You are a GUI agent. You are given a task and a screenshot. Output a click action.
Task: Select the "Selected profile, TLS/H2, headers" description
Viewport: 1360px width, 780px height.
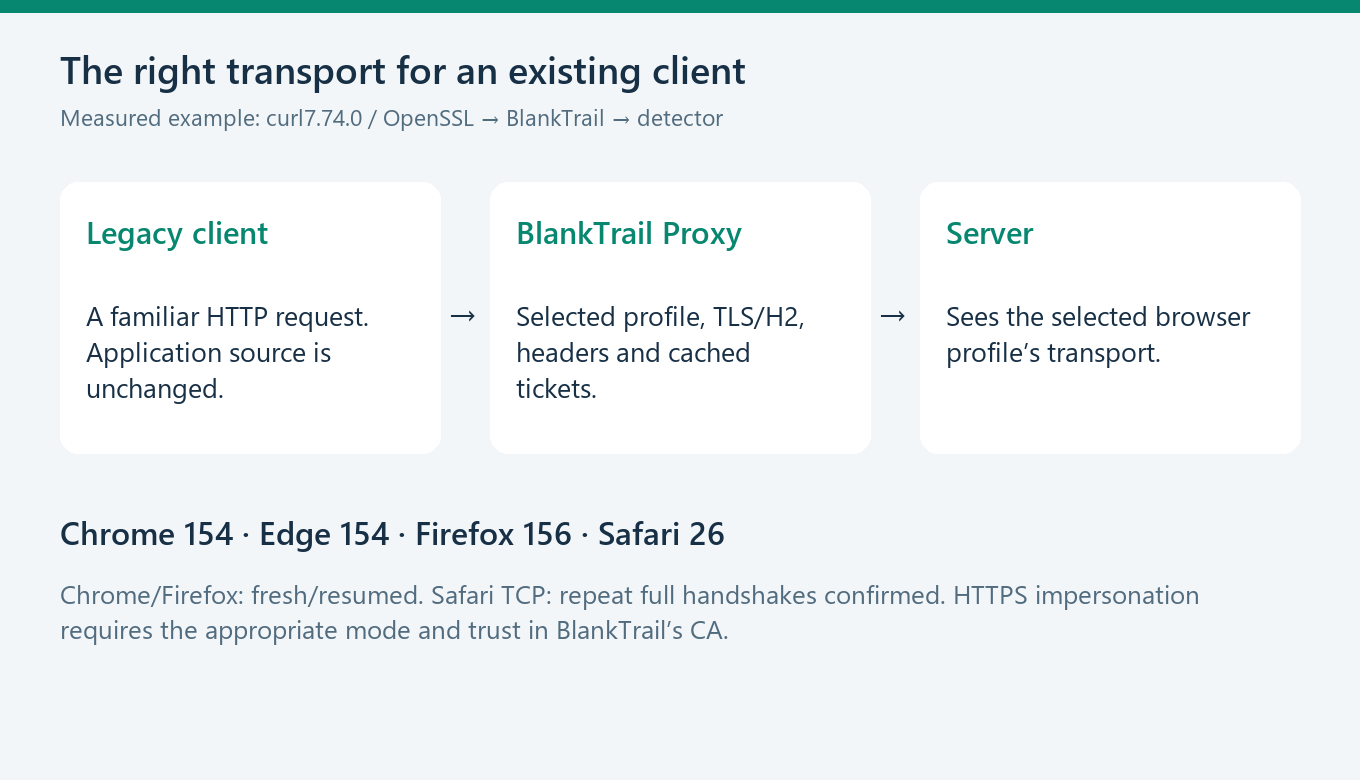pos(660,353)
